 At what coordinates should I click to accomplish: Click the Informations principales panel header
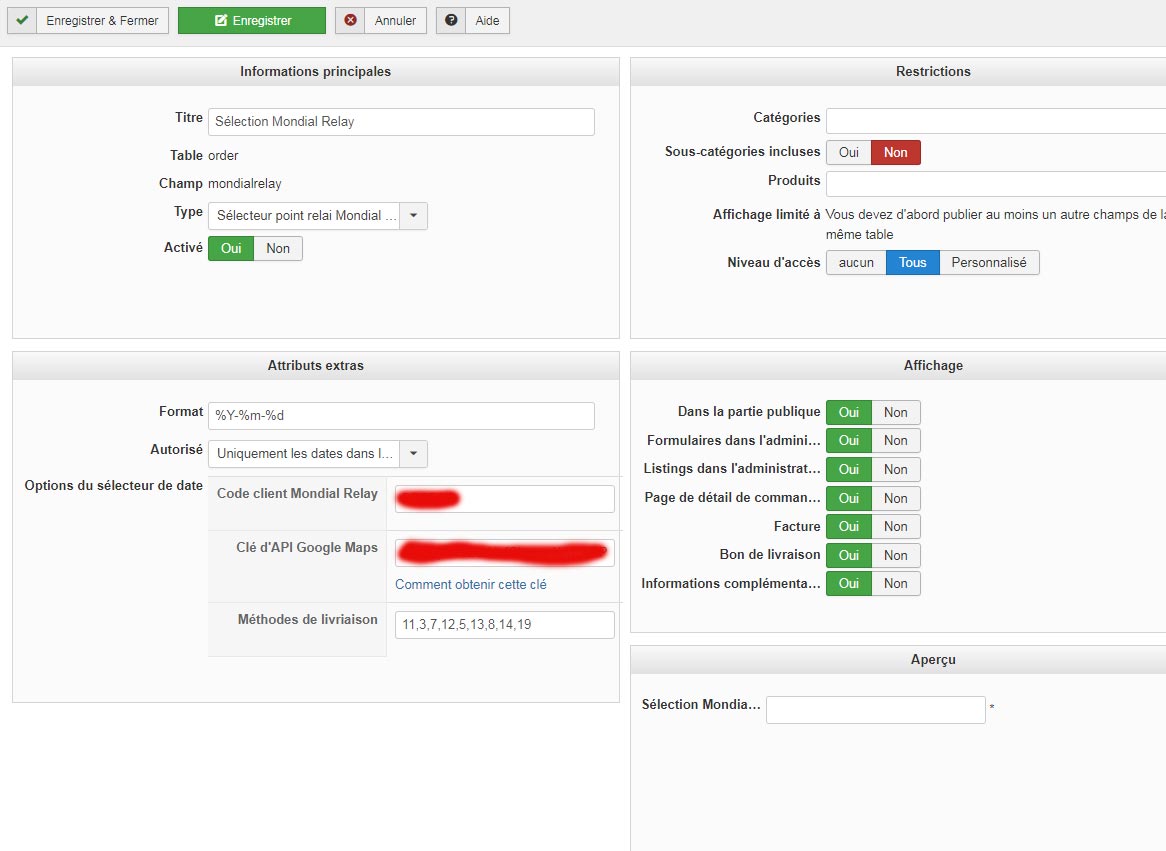(315, 71)
